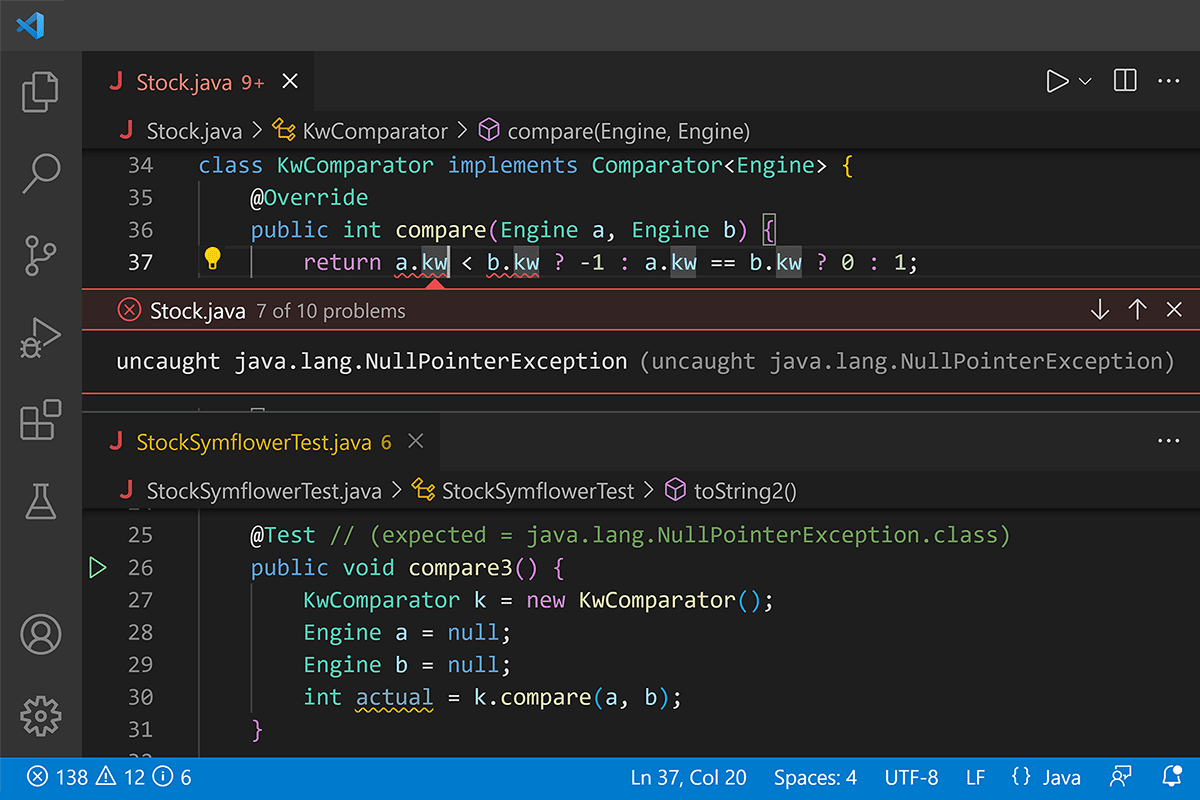This screenshot has width=1200, height=800.
Task: Close the Stock.java tab
Action: tap(289, 81)
